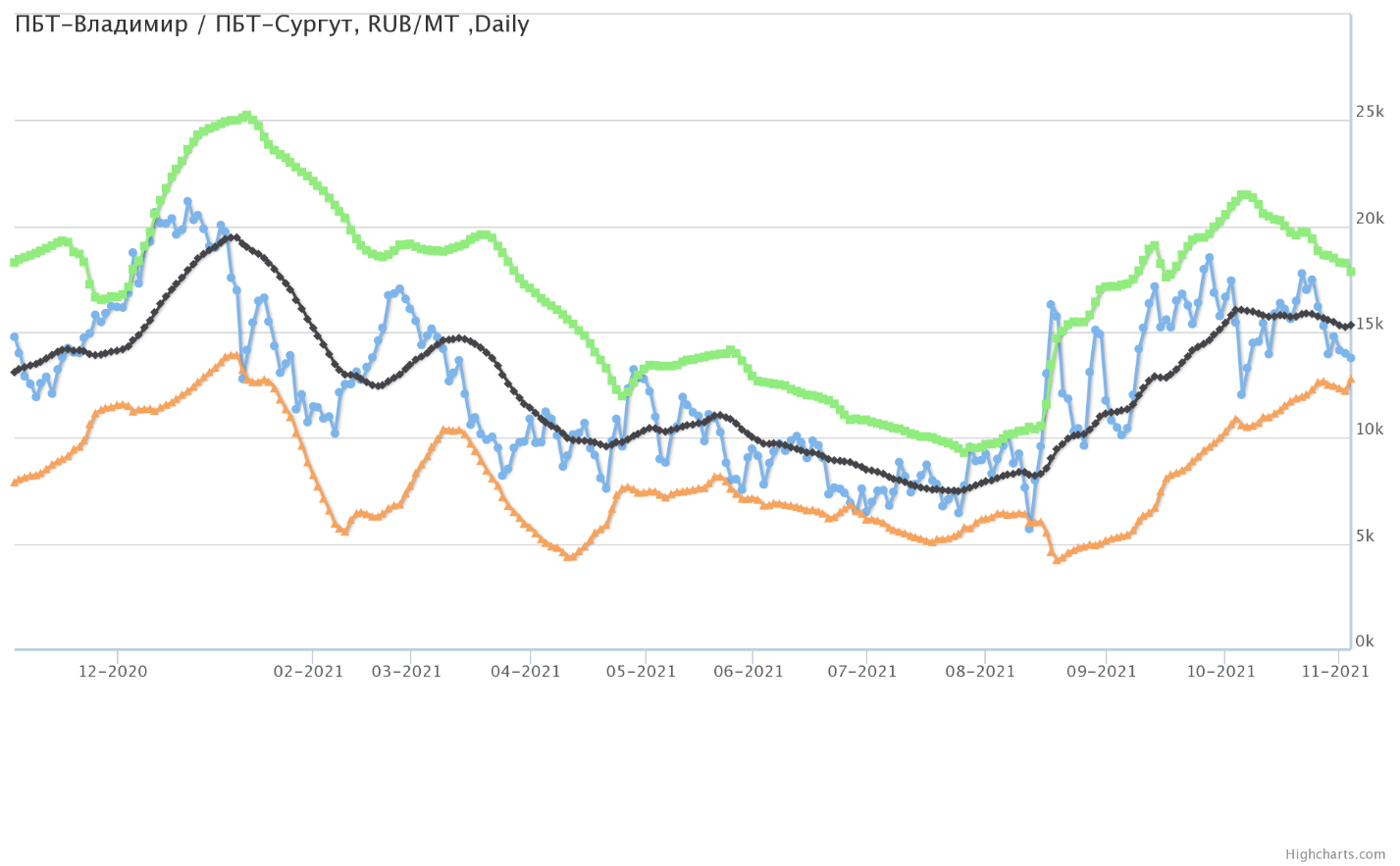Select the 12-2020 date axis label
This screenshot has height=866, width=1400.
tap(113, 672)
